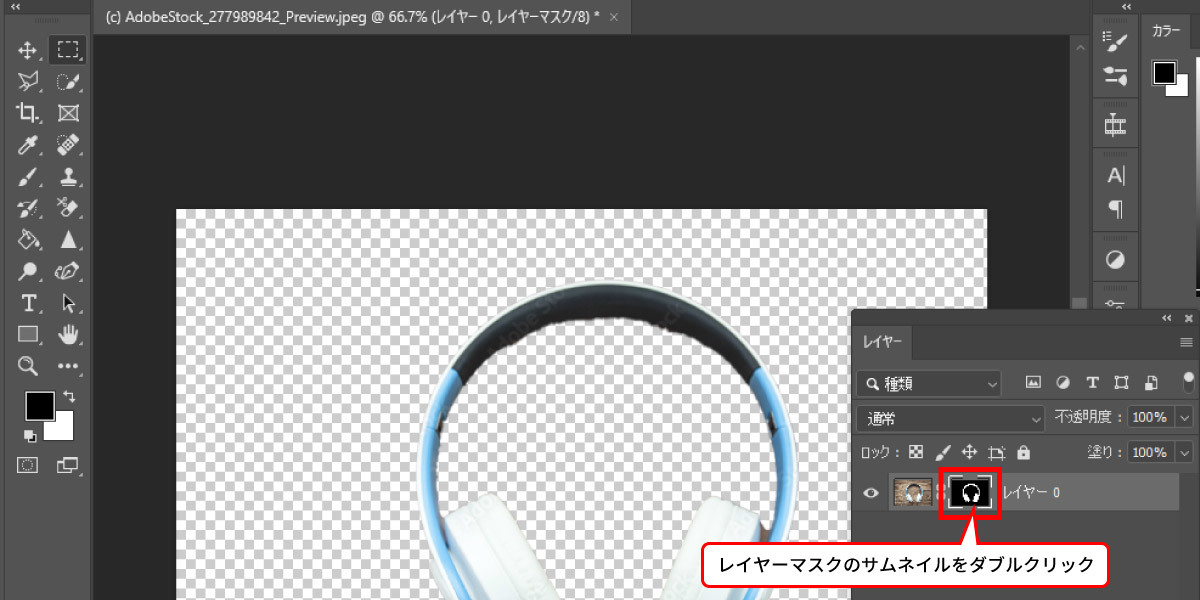Swap foreground and background colors
The image size is (1200, 600).
(69, 396)
